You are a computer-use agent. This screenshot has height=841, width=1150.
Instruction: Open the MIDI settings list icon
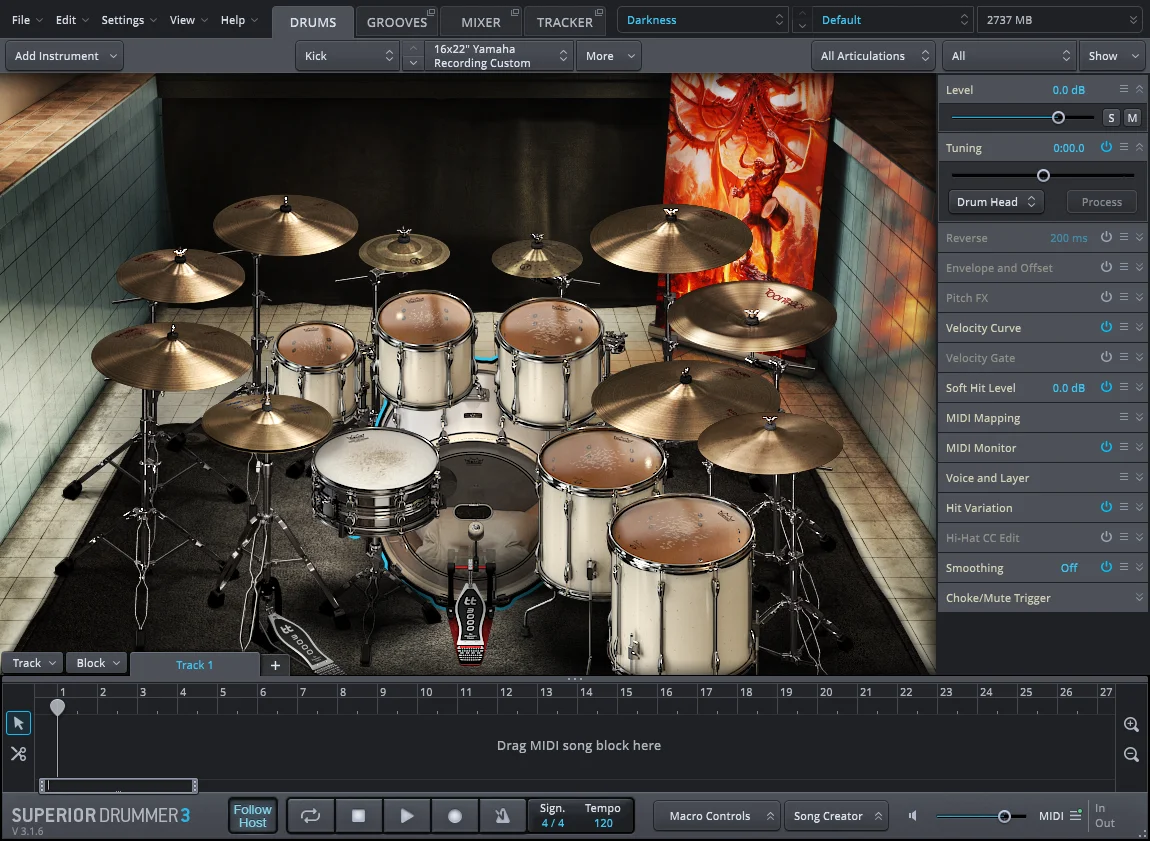(1076, 815)
